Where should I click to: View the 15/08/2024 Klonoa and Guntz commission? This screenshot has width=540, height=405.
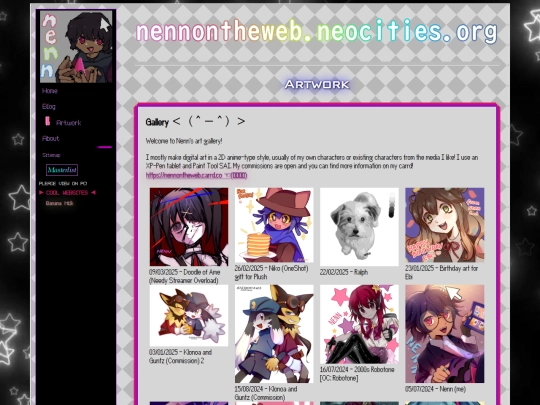pos(274,334)
